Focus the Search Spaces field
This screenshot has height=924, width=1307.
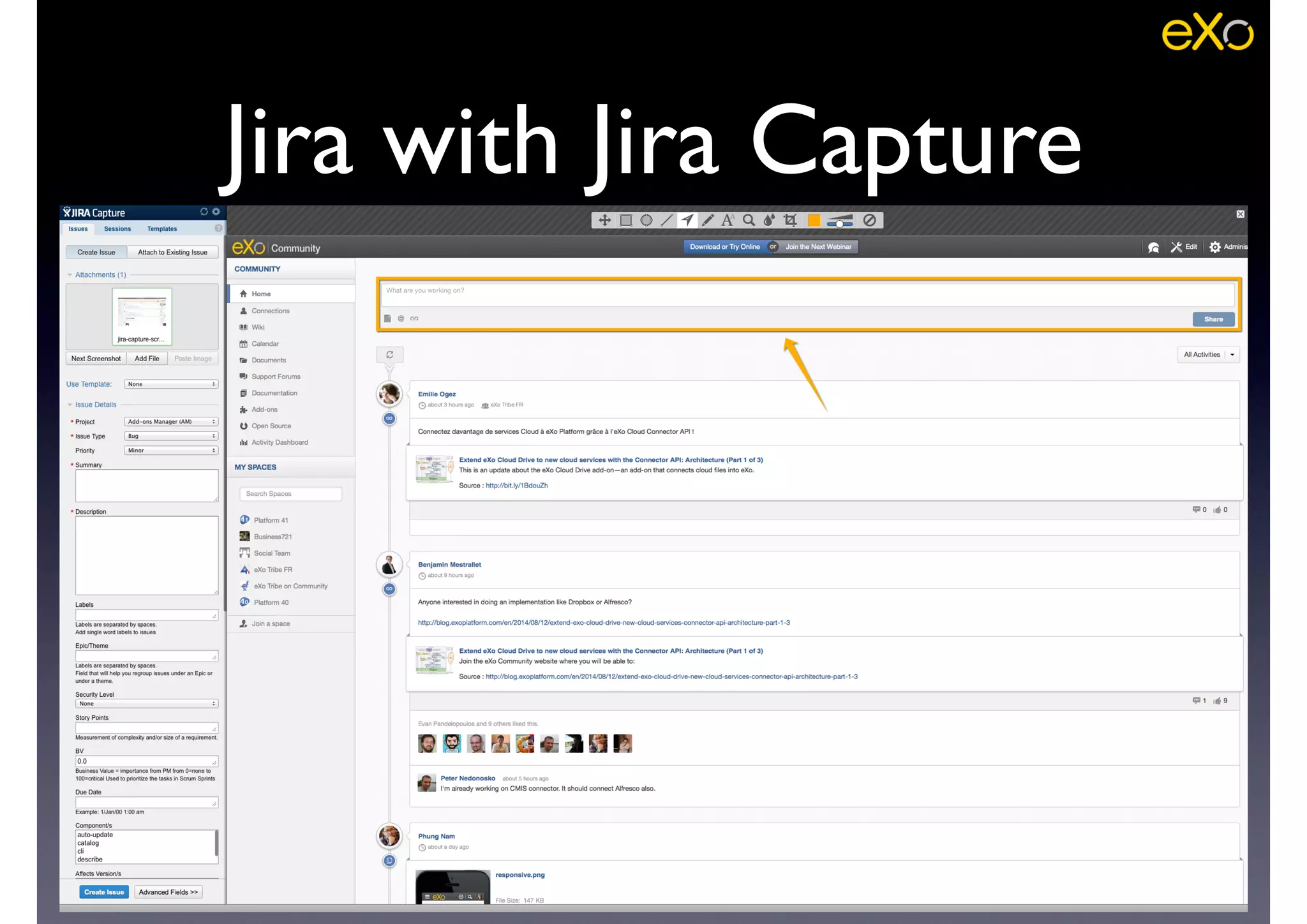pyautogui.click(x=290, y=494)
